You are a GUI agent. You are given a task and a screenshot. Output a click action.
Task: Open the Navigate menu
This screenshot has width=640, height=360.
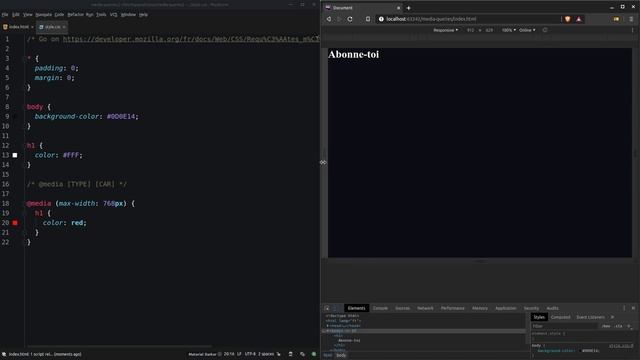[x=43, y=15]
